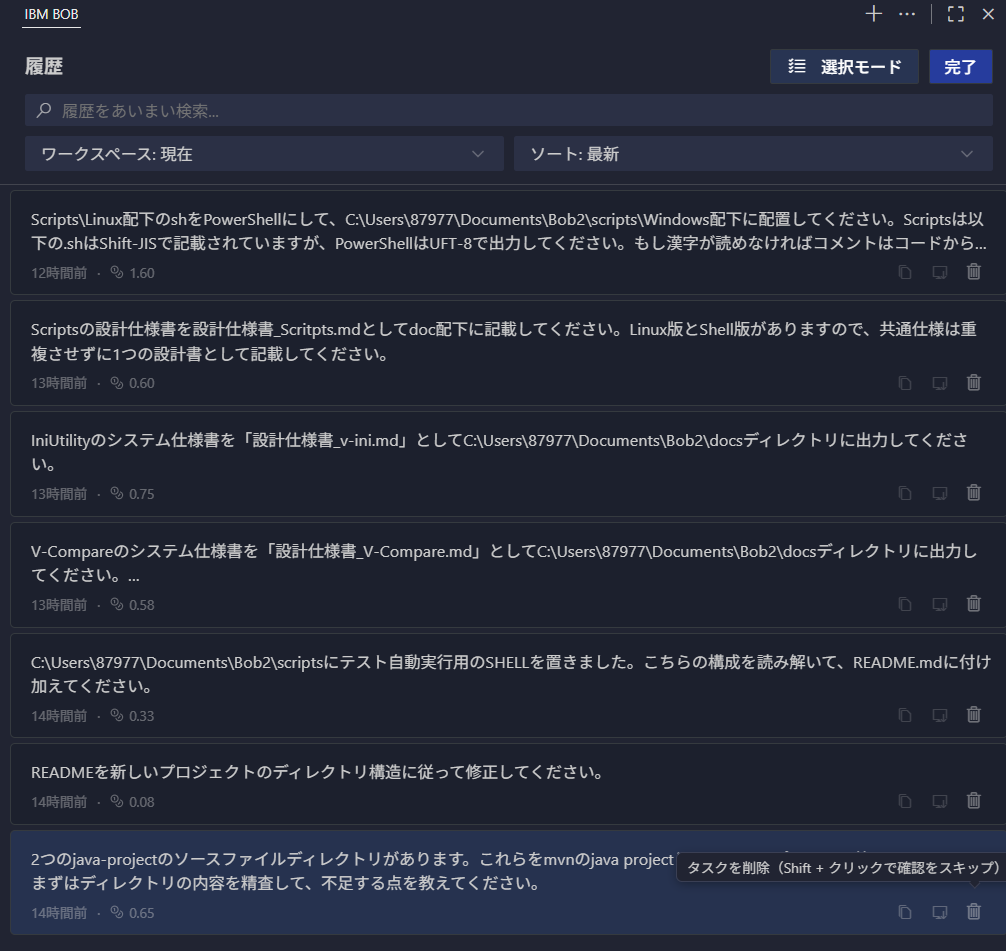Export the V-Compare 設計仕様書 task
Image resolution: width=1006 pixels, height=951 pixels.
[939, 604]
